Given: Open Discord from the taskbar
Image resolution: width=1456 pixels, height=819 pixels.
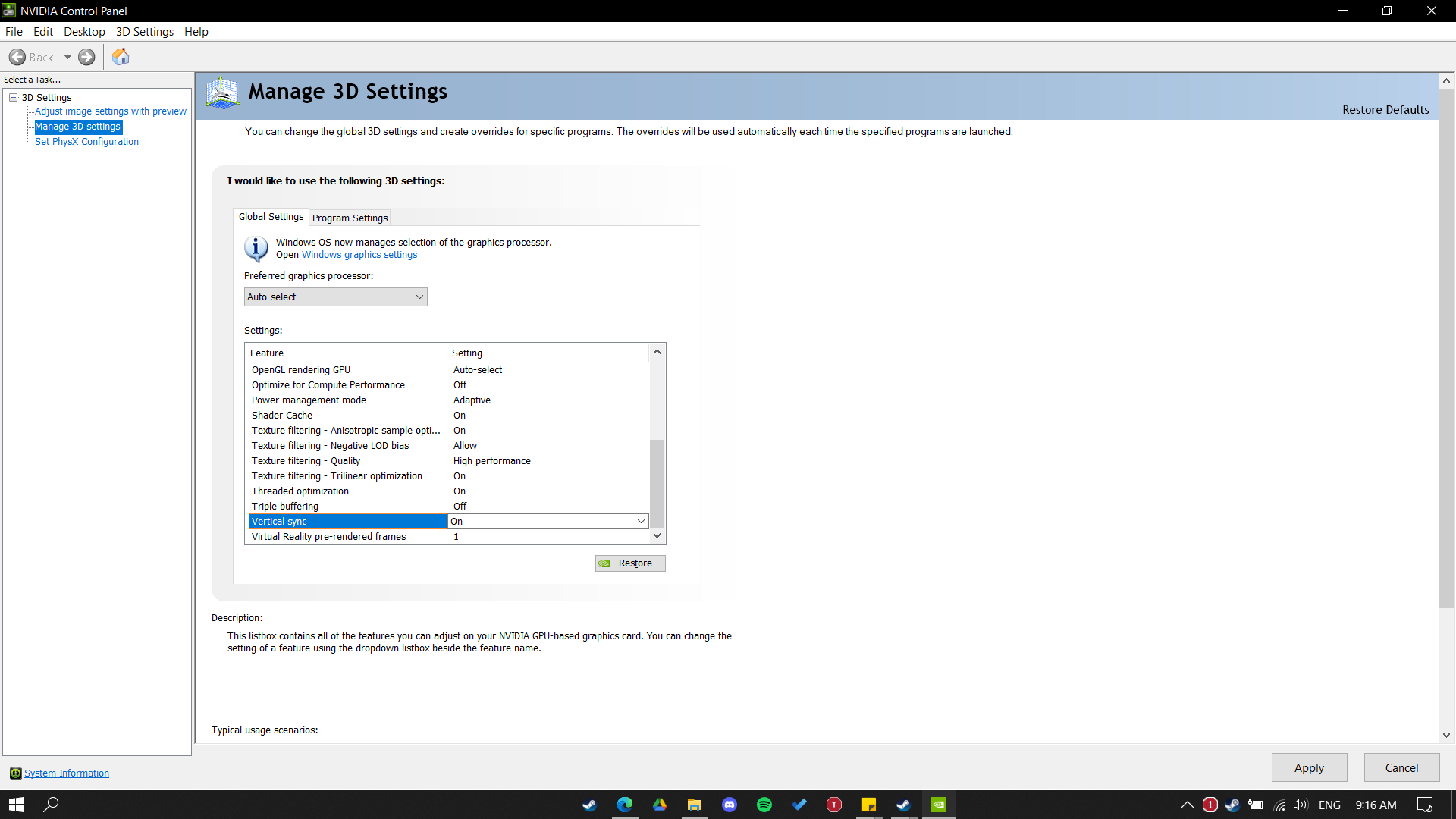Looking at the screenshot, I should pyautogui.click(x=729, y=805).
